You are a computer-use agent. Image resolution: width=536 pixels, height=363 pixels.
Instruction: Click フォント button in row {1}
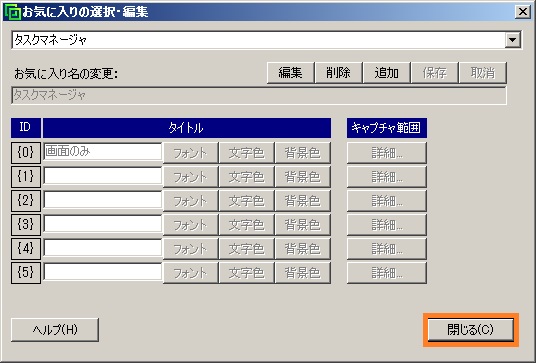coord(190,177)
